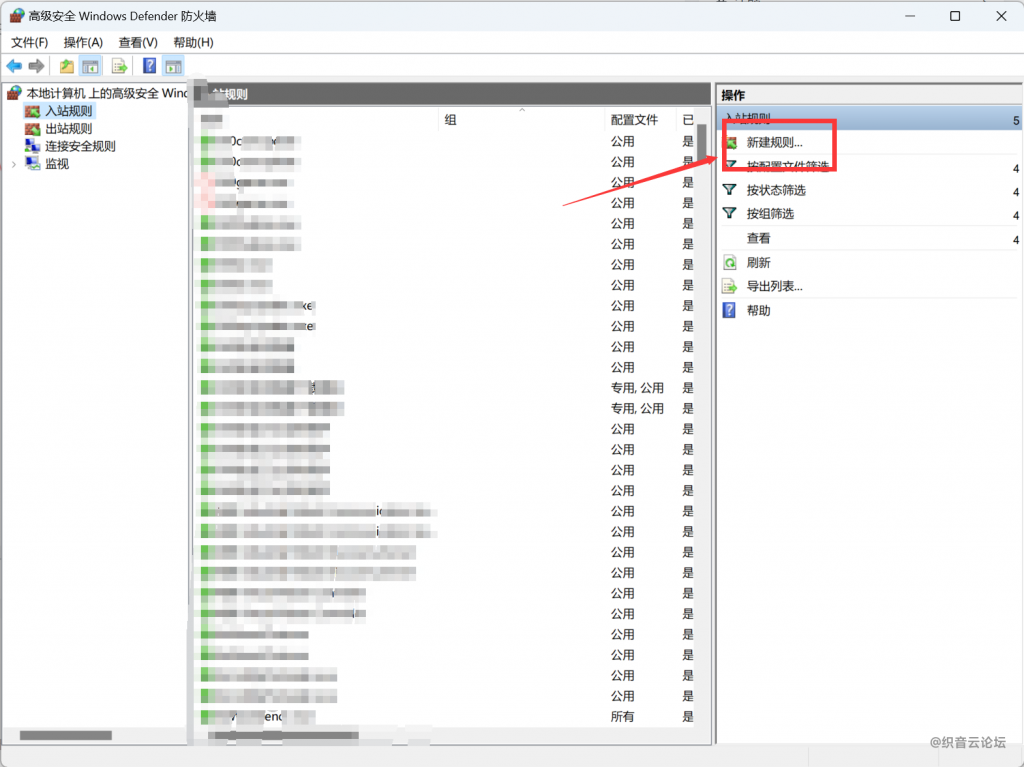Select the root 本地计算机 上的高级安全 node
Screen dimensions: 1024x767
(x=106, y=93)
